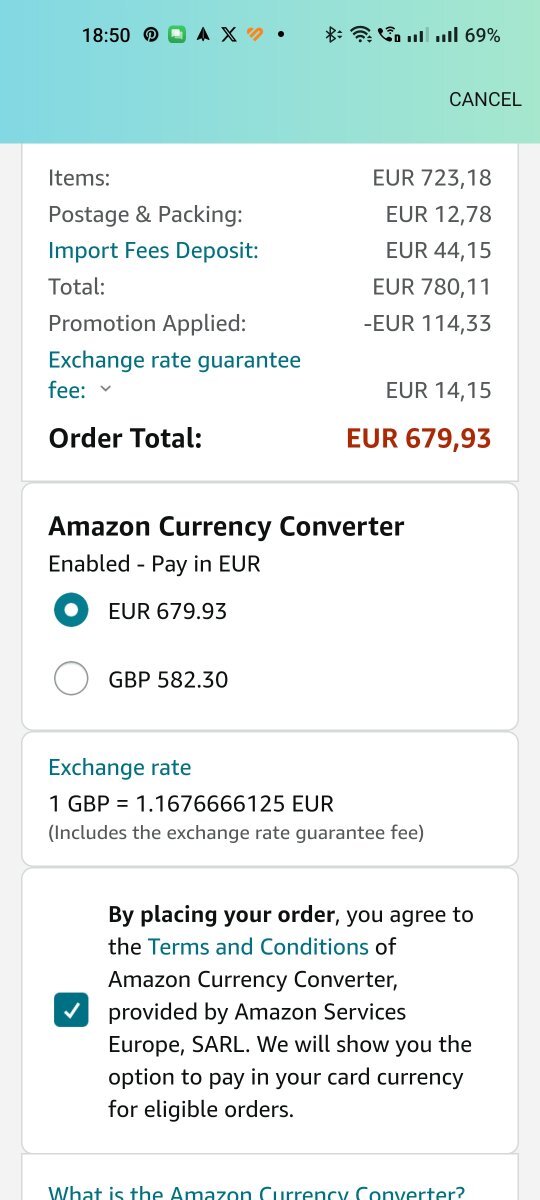Screen dimensions: 540x1200
Task: Select the GBP 582.30 radio button
Action: (x=71, y=680)
